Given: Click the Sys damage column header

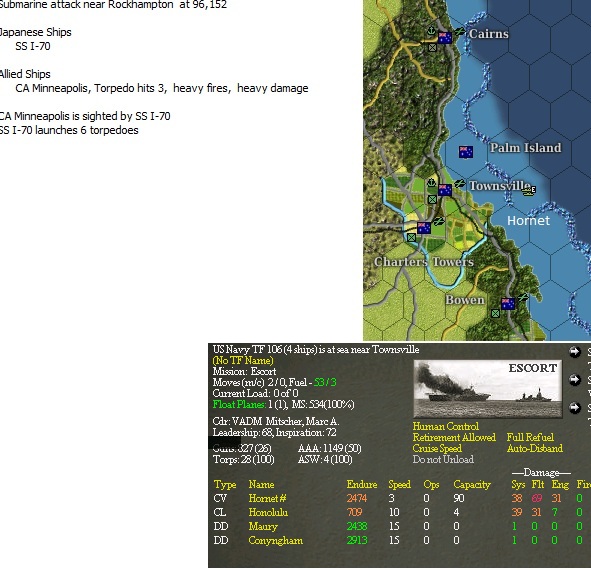Looking at the screenshot, I should pos(518,484).
